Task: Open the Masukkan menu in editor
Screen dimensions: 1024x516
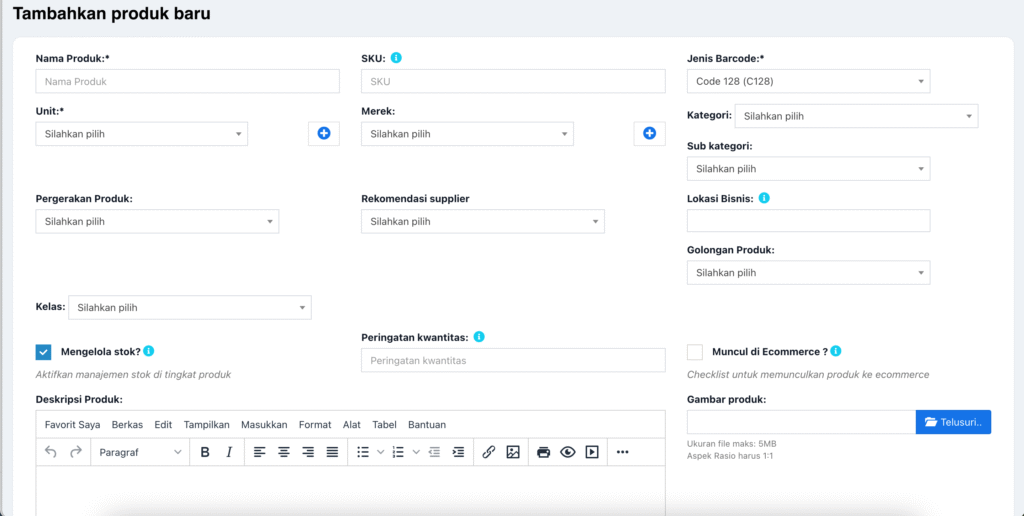Action: click(264, 424)
